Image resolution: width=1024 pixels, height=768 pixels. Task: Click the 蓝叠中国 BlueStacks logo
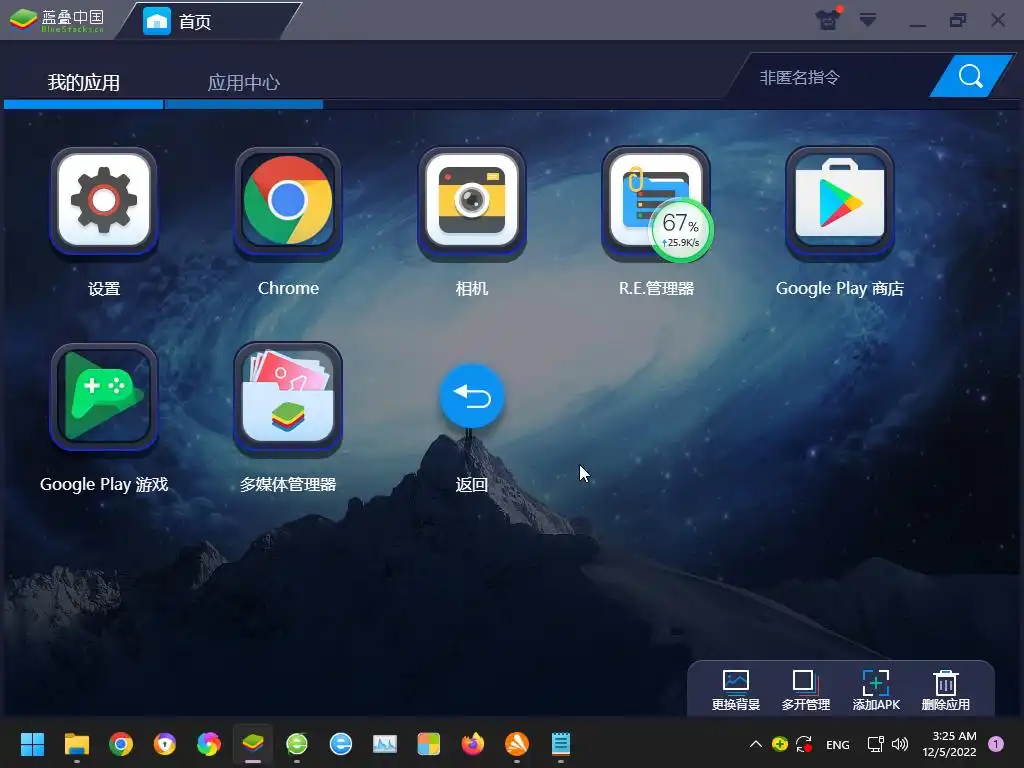pos(57,20)
